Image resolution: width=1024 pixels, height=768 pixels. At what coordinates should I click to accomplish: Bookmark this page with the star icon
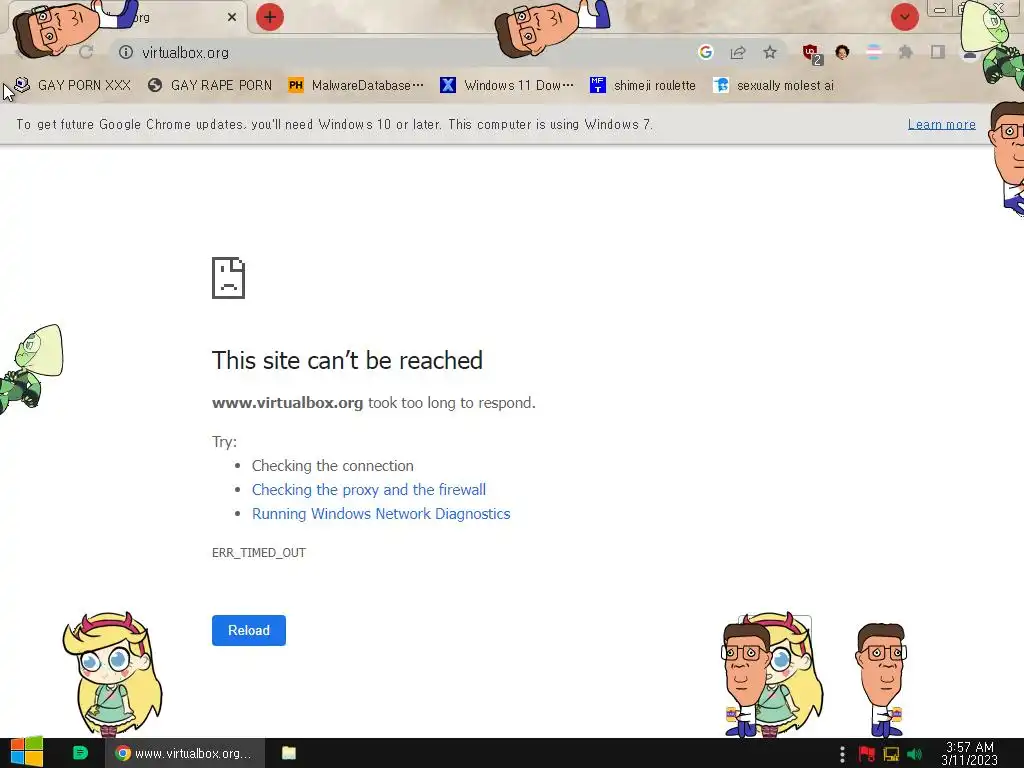click(x=770, y=52)
